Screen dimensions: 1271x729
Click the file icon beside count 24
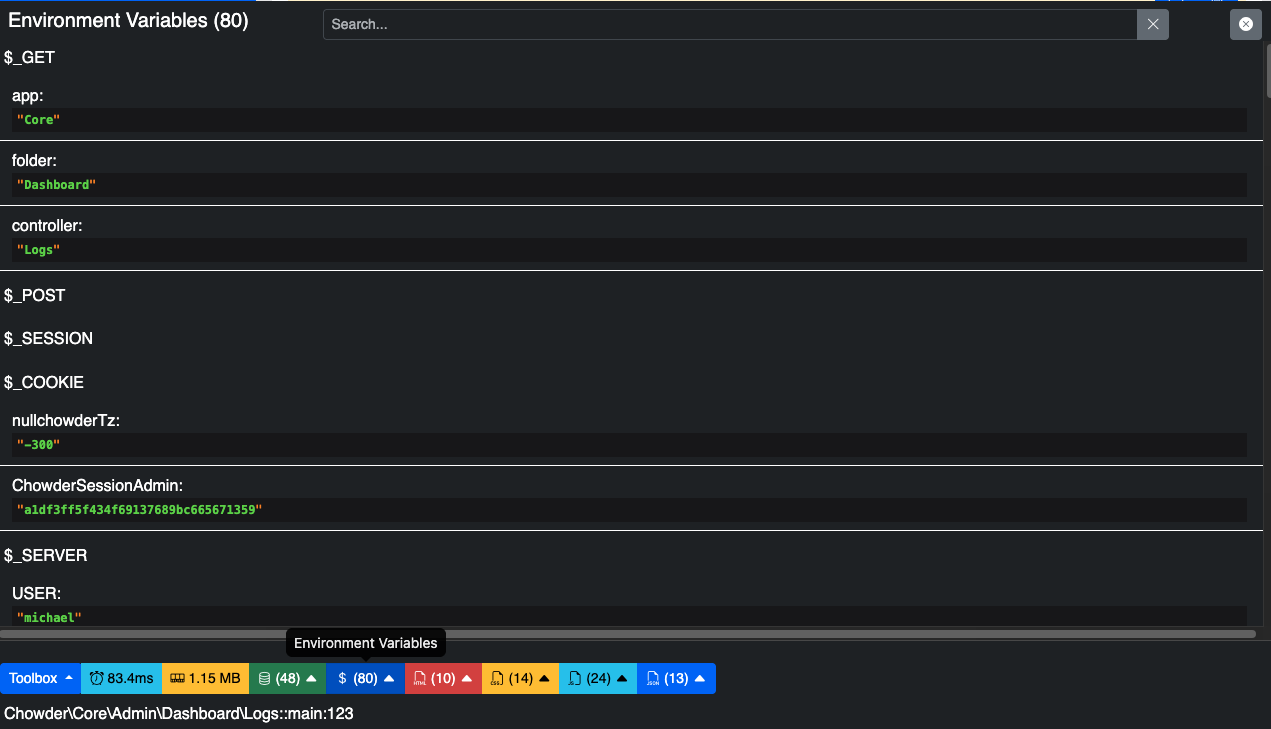click(x=575, y=678)
